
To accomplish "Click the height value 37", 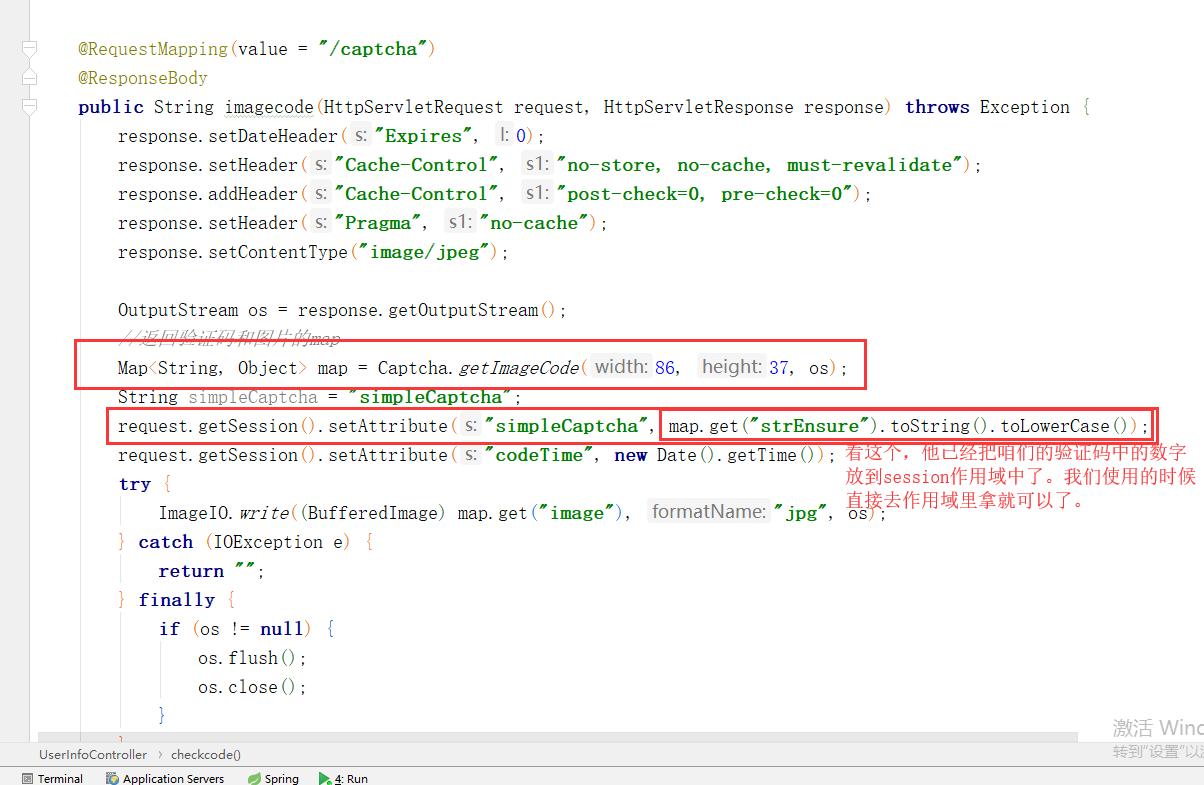I will (x=779, y=368).
